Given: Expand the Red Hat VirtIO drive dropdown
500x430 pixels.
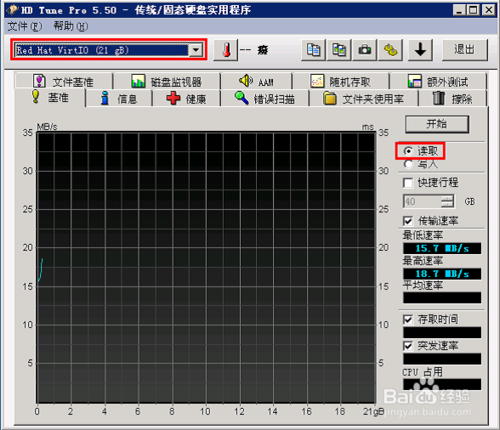Looking at the screenshot, I should [x=196, y=50].
